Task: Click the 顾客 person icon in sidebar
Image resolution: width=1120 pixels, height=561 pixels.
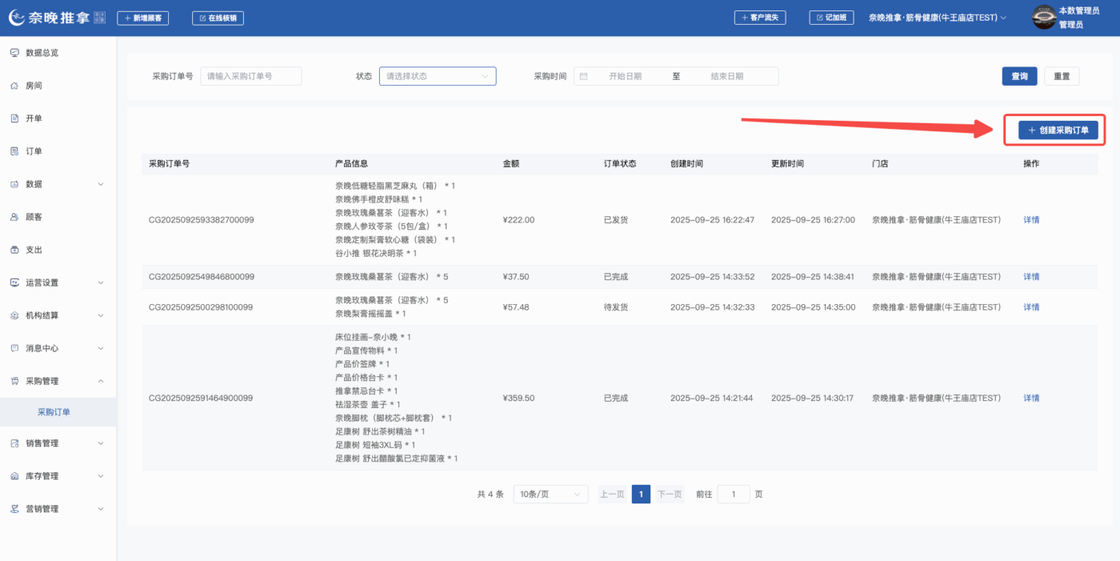Action: [x=14, y=217]
